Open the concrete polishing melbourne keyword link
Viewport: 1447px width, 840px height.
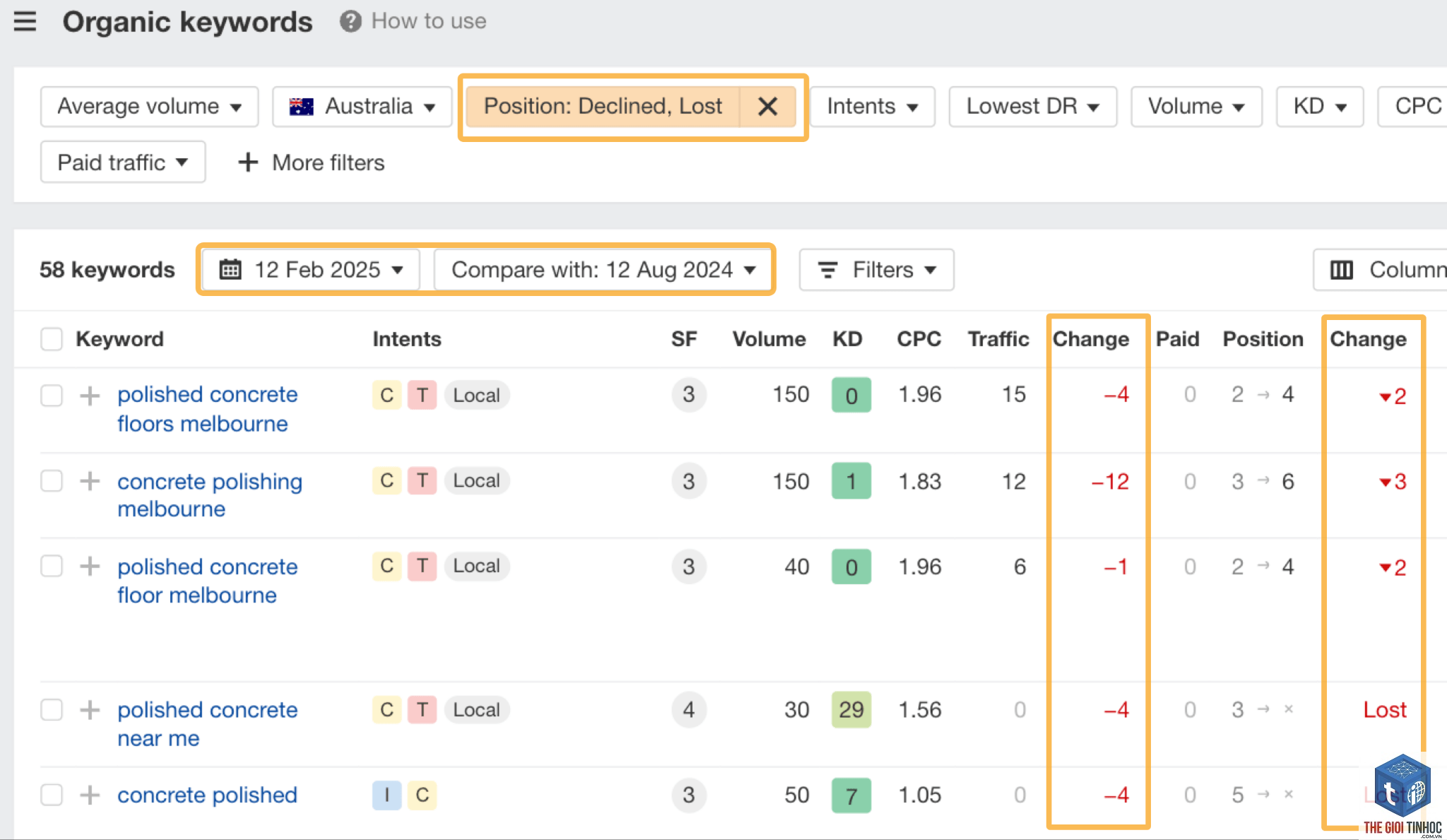click(x=210, y=495)
